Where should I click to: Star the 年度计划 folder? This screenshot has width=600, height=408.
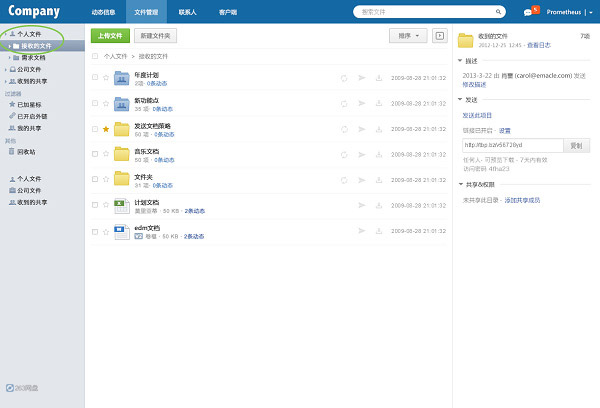105,78
